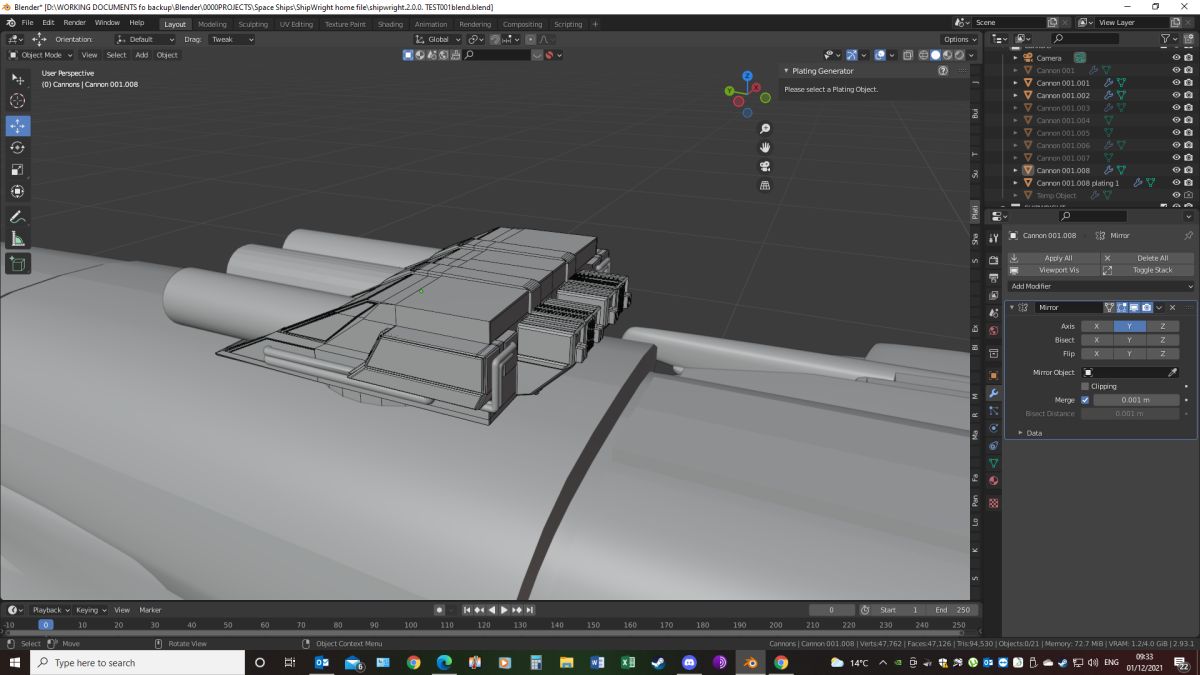Open the Options dropdown
Image resolution: width=1200 pixels, height=675 pixels.
coord(959,39)
